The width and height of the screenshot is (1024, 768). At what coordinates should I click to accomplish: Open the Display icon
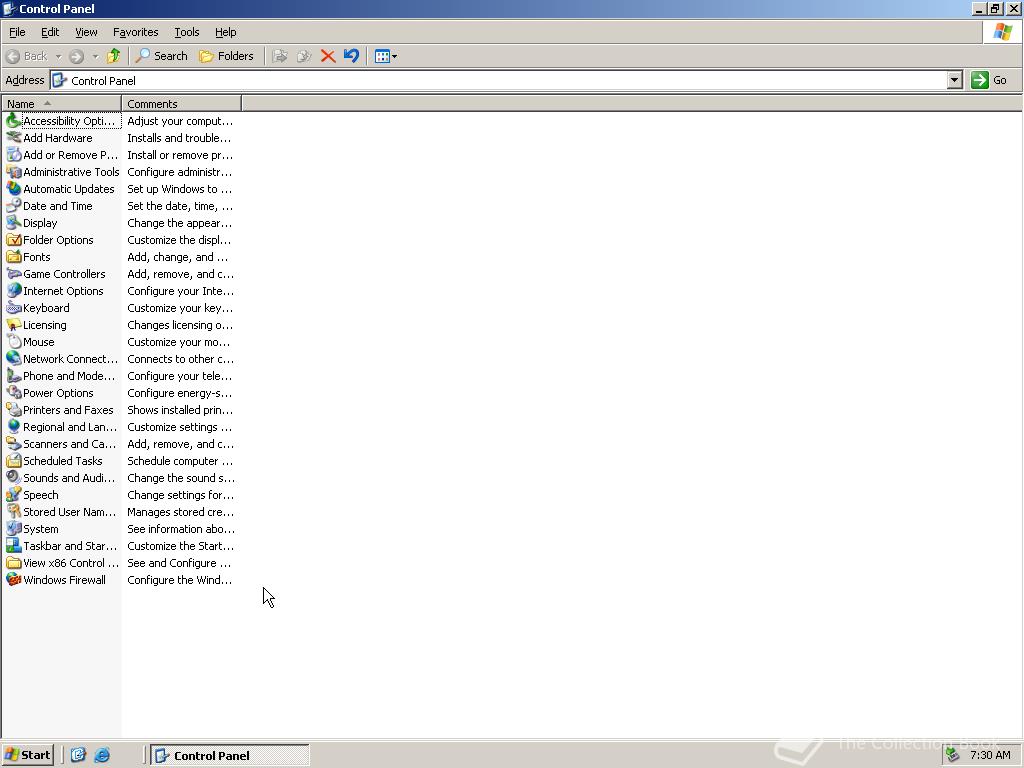click(x=14, y=223)
